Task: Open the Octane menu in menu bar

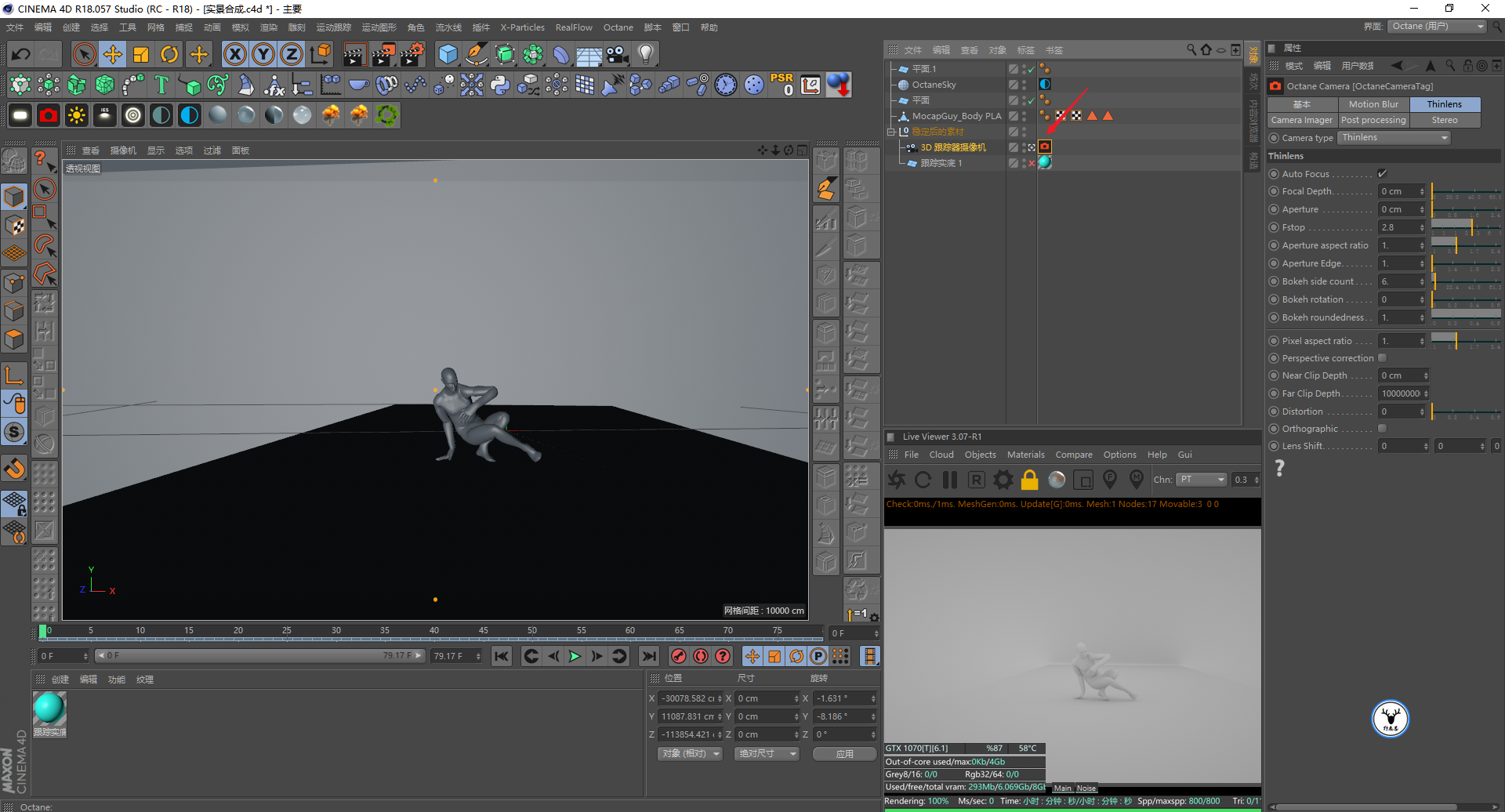Action: [618, 27]
